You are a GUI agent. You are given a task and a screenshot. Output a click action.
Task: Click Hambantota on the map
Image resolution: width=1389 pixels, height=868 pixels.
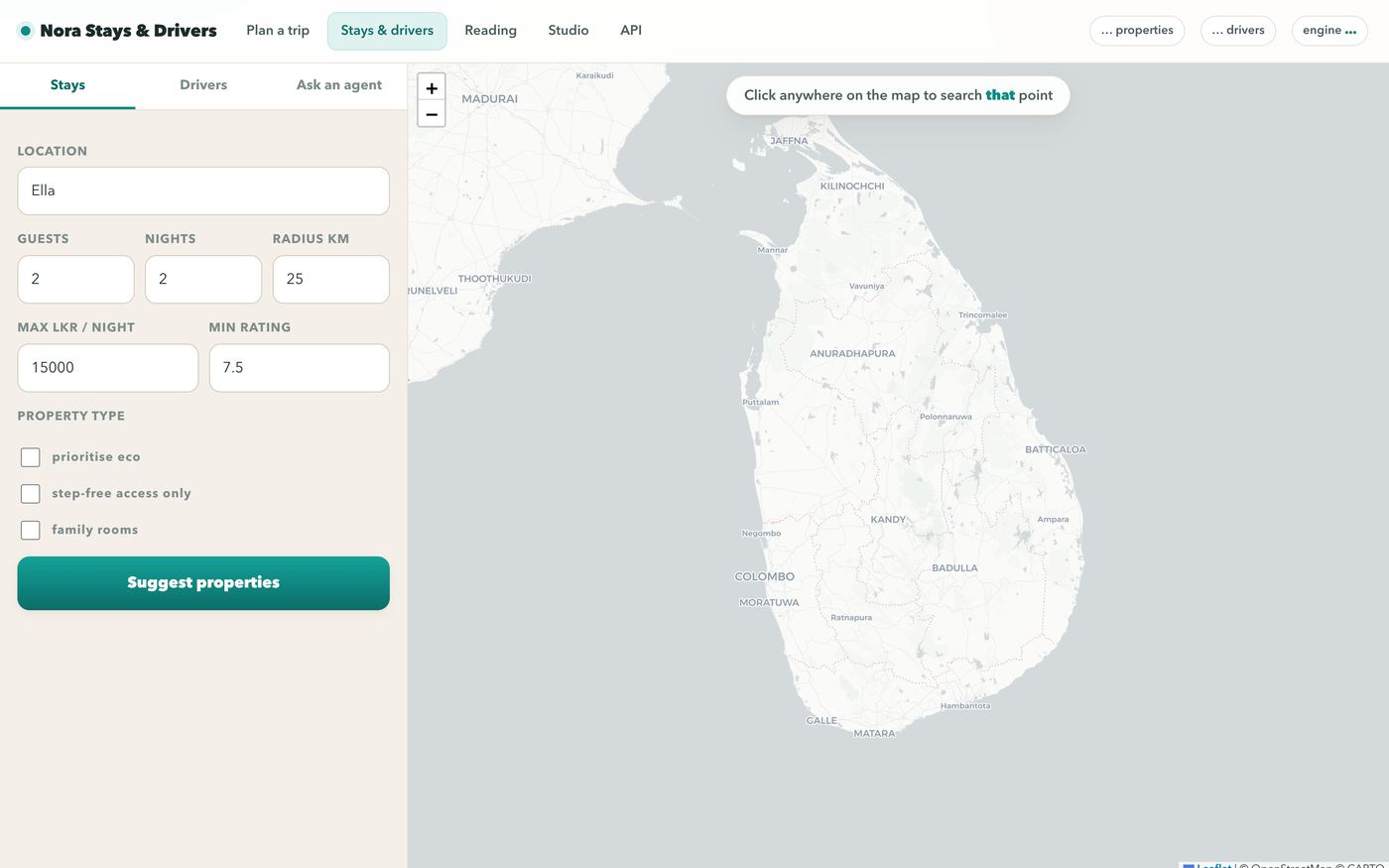click(965, 706)
